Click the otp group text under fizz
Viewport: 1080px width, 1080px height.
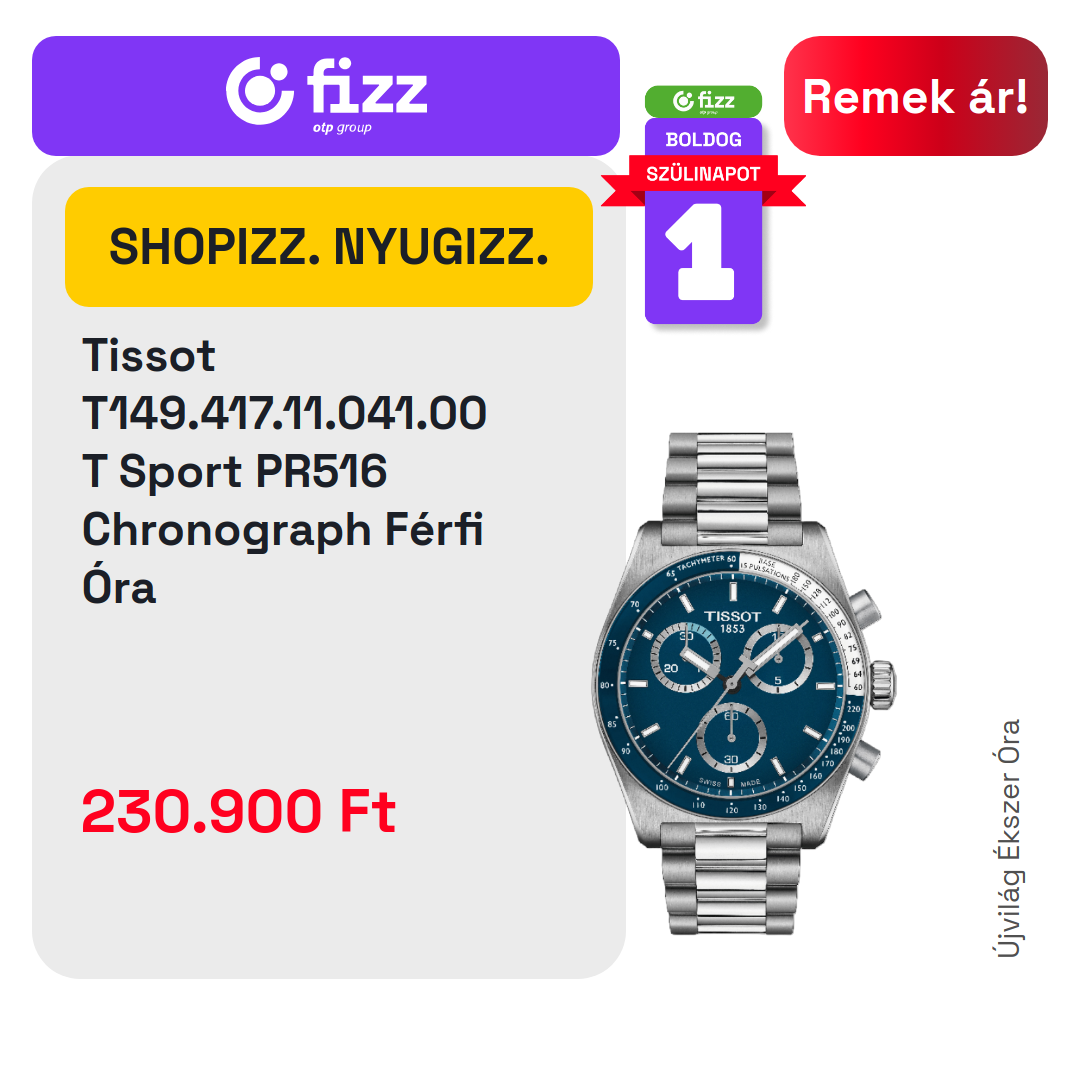click(342, 128)
